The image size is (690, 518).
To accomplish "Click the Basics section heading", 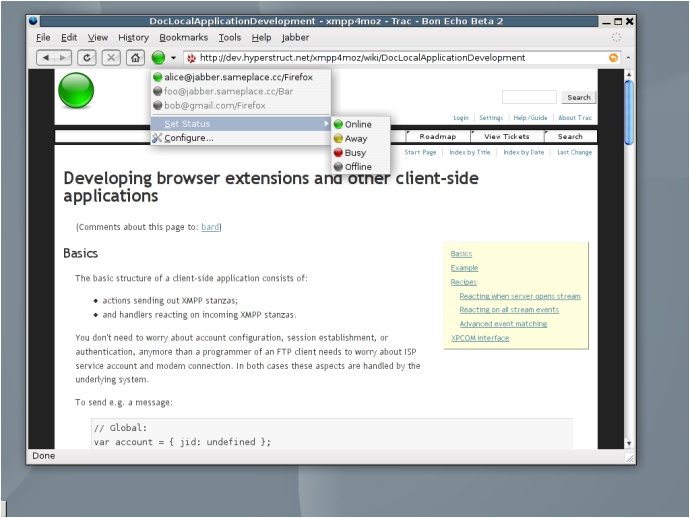I will (x=81, y=253).
